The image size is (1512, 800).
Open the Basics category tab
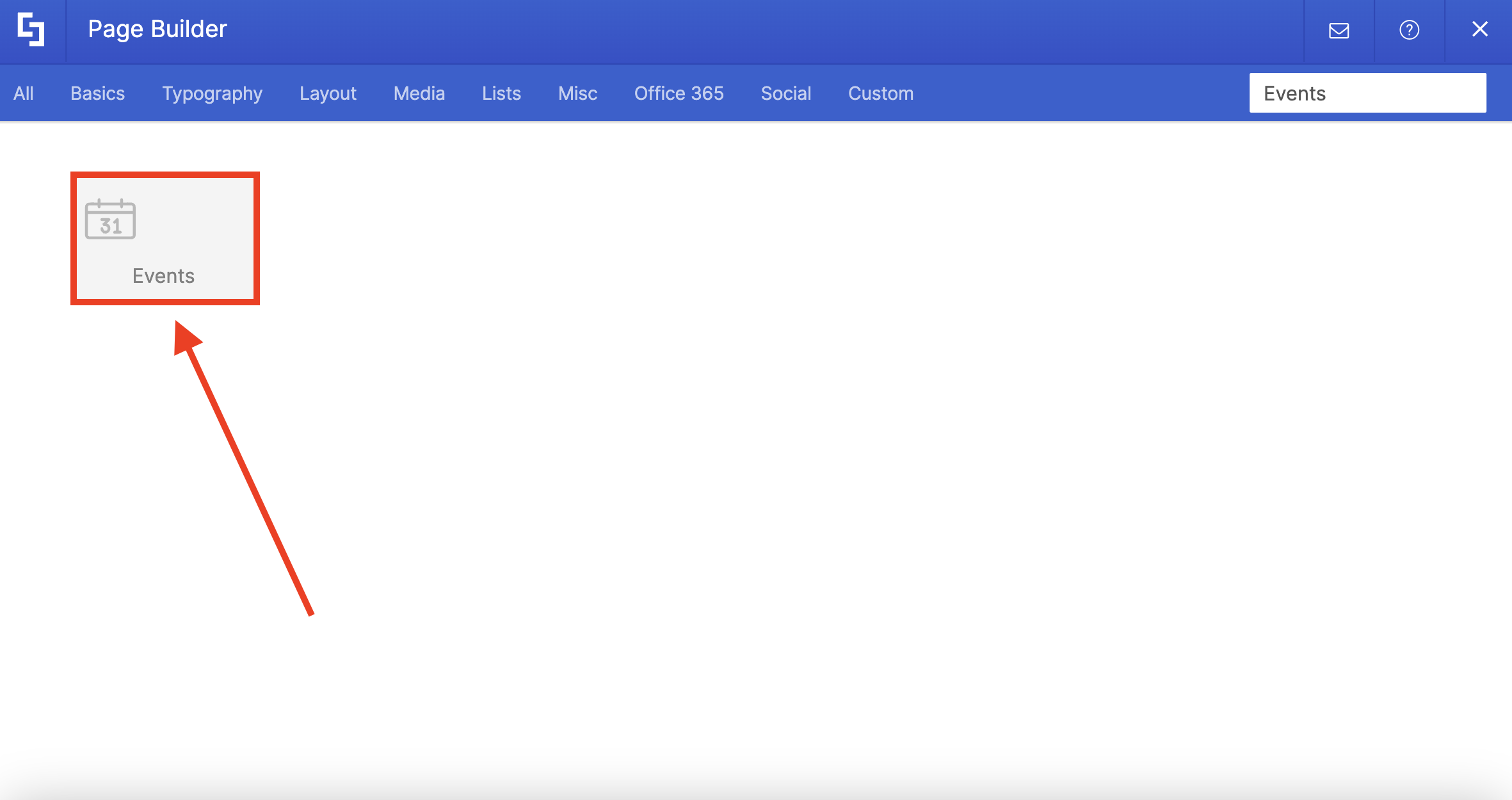click(97, 93)
